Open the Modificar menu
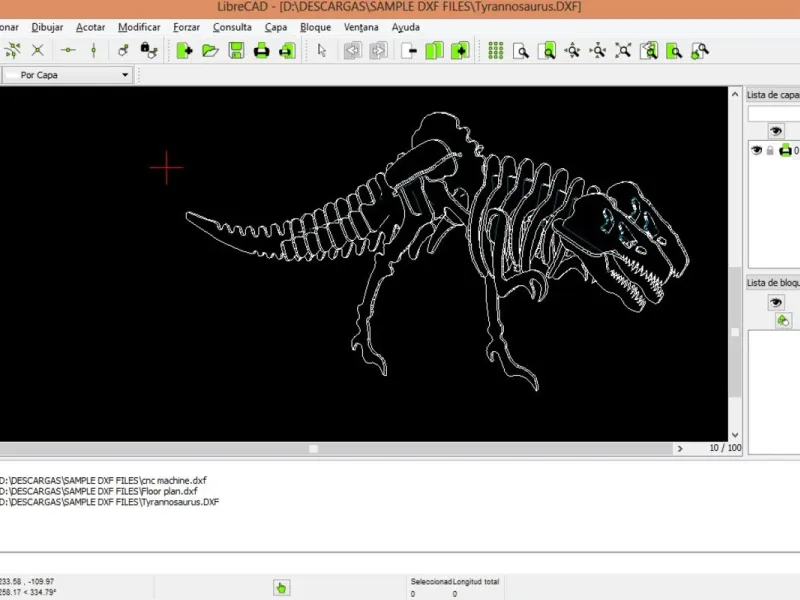Image resolution: width=800 pixels, height=600 pixels. pos(139,27)
